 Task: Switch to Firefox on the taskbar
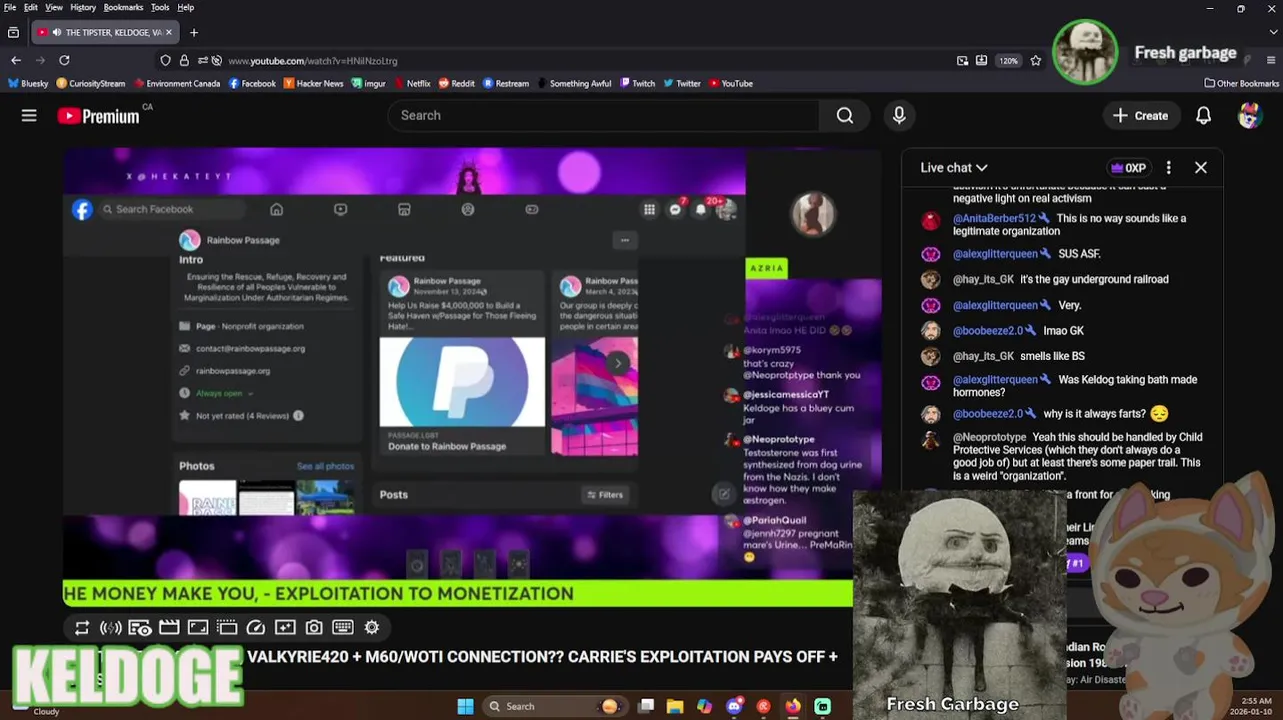793,706
